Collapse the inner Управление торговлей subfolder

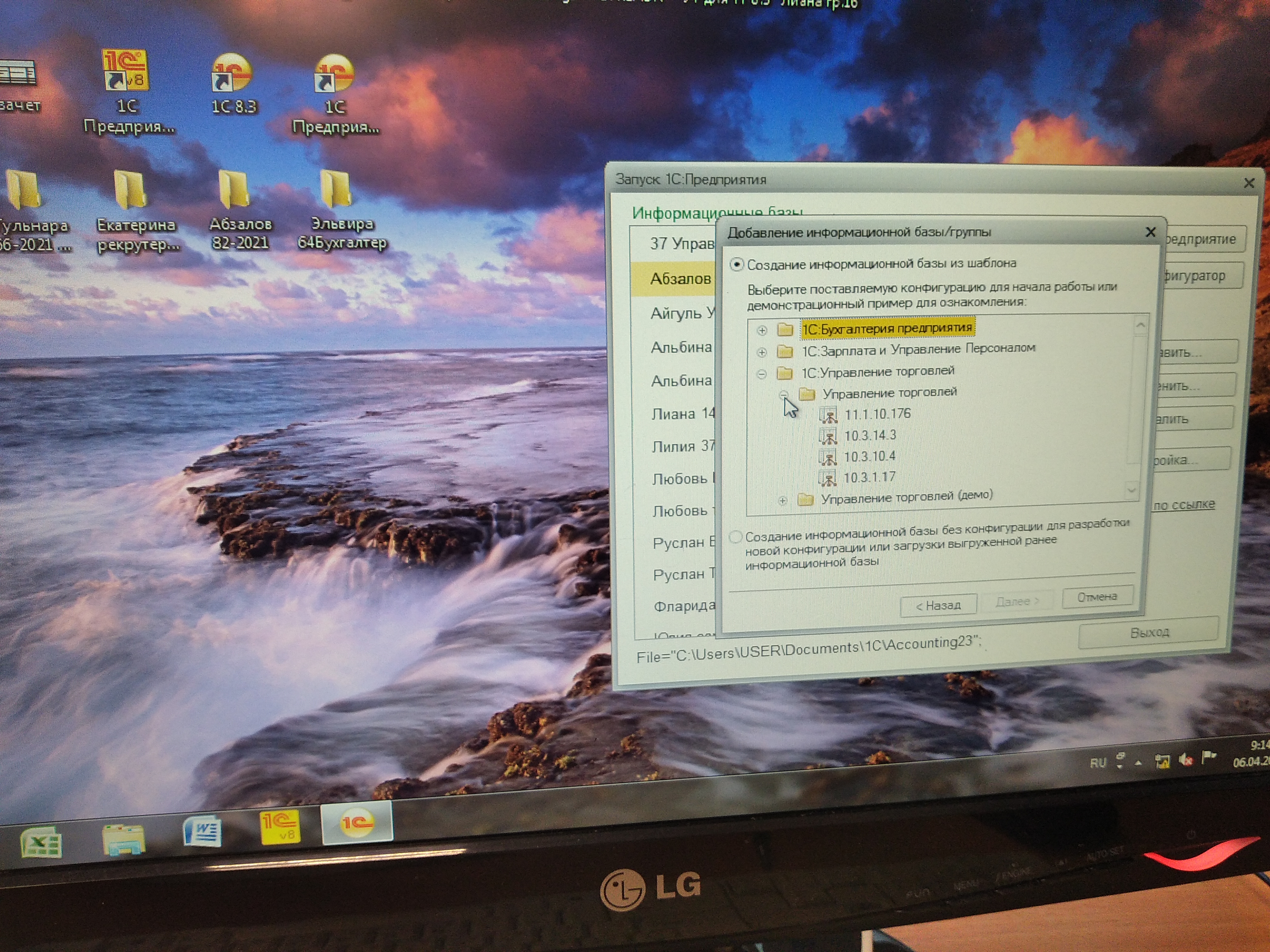click(x=784, y=395)
